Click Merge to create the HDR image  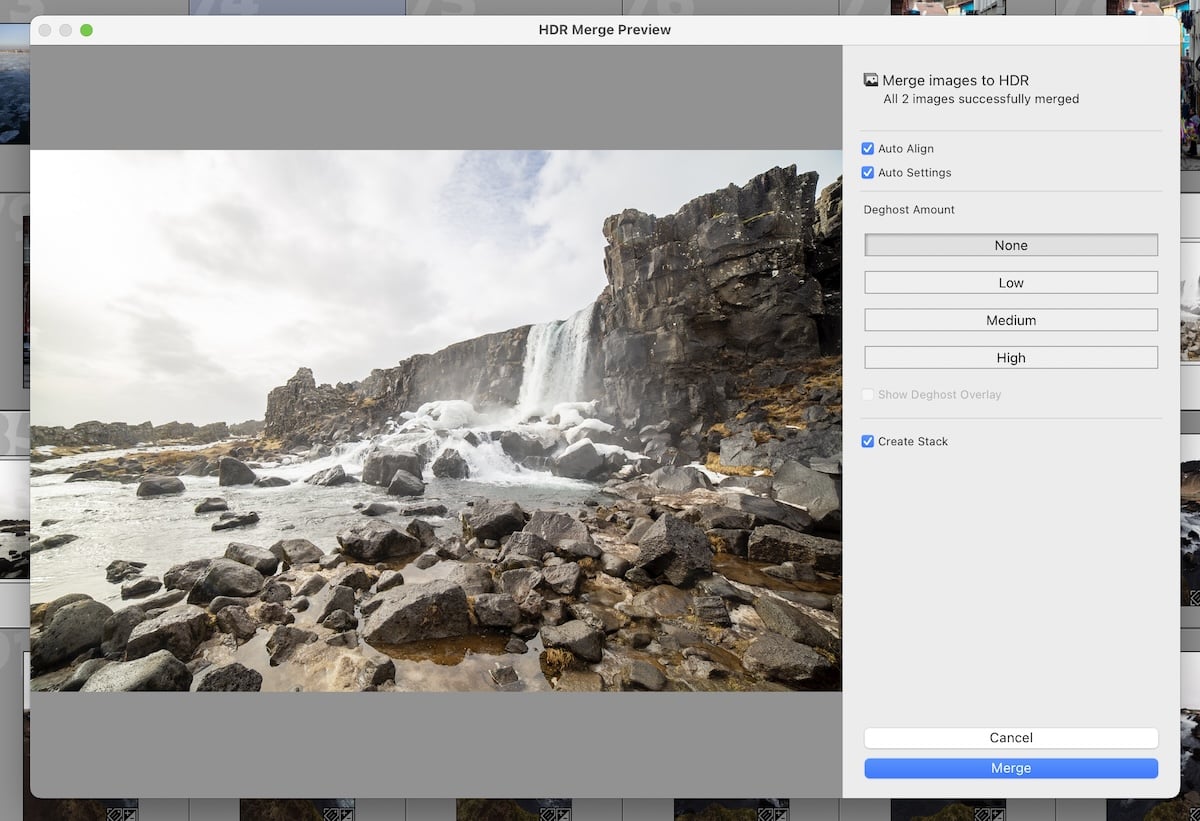(x=1010, y=768)
